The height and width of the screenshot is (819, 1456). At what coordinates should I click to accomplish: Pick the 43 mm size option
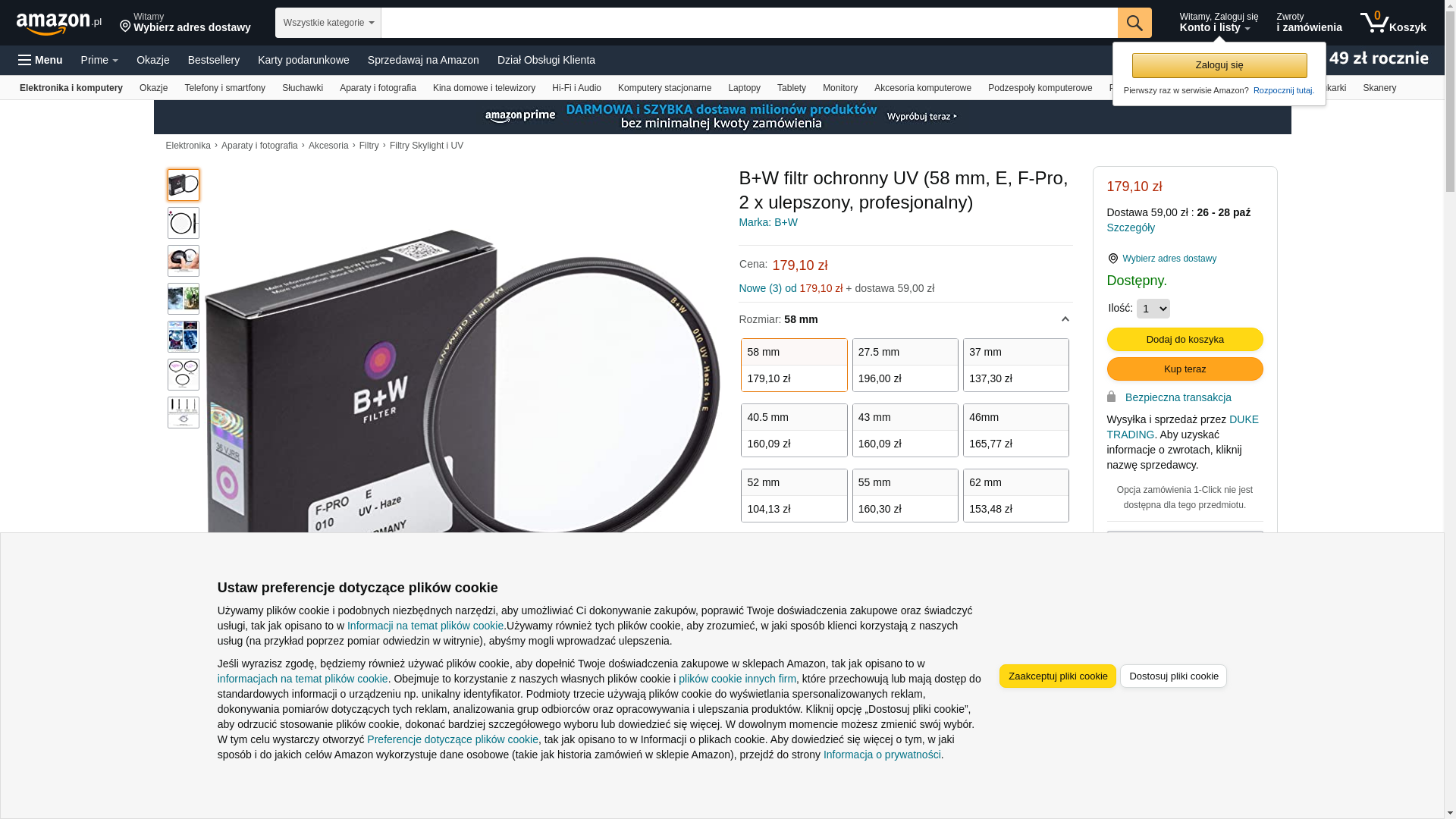click(x=905, y=430)
